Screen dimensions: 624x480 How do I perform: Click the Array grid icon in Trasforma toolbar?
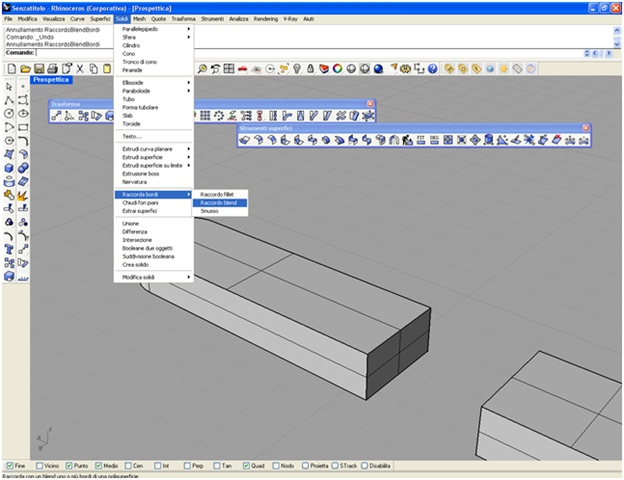(x=205, y=116)
